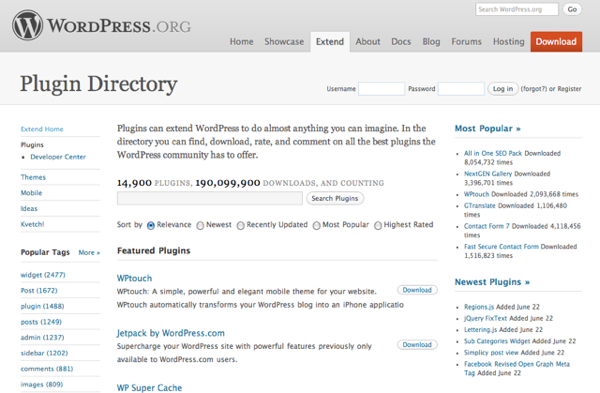Viewport: 600px width, 393px height.
Task: Select the Relevance sort option
Action: pyautogui.click(x=151, y=225)
